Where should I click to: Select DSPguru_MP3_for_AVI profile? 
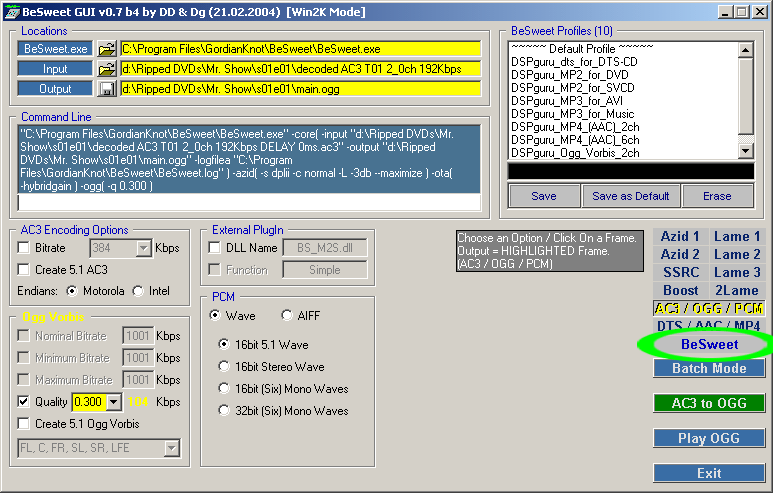coord(567,101)
